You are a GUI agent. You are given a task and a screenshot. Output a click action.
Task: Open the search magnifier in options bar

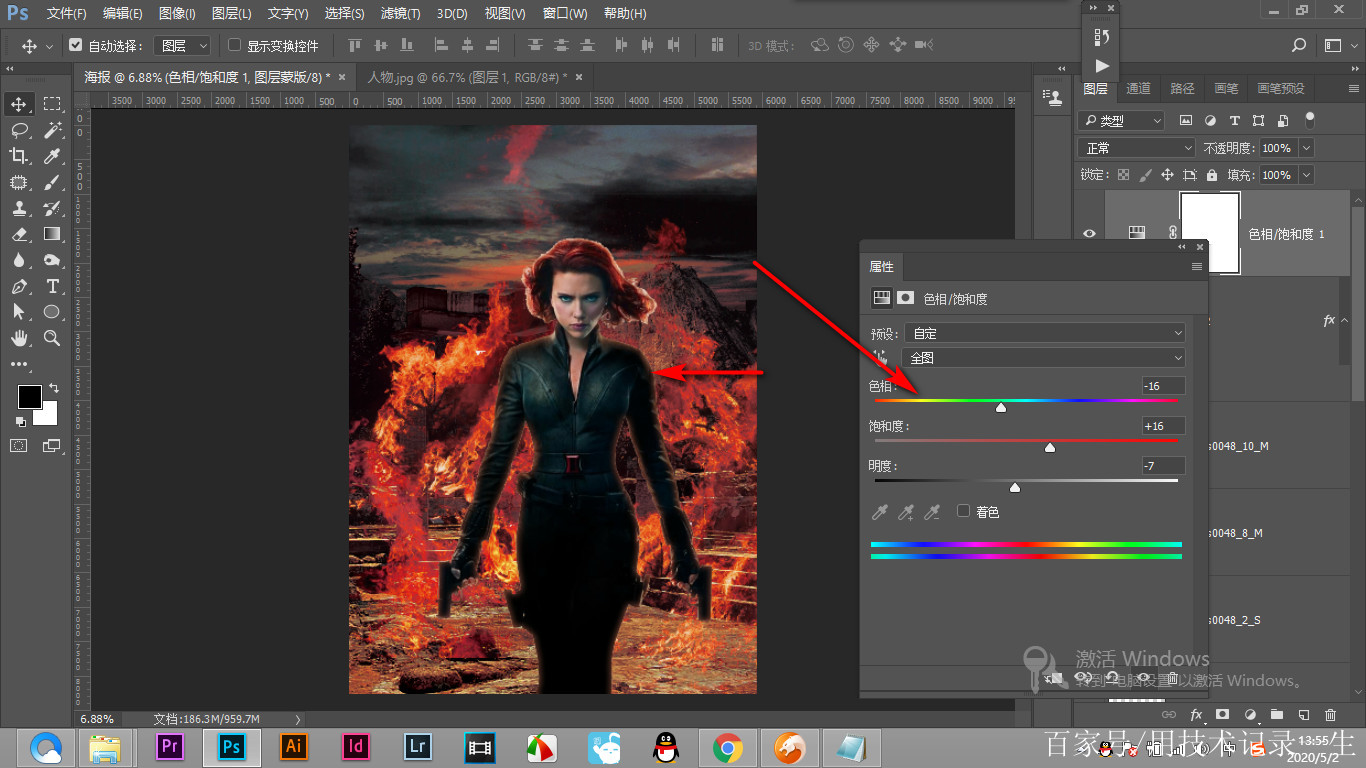[1299, 45]
